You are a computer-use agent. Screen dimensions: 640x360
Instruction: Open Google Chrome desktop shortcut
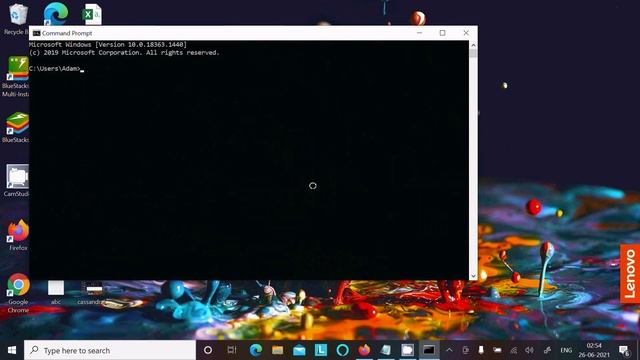[x=18, y=293]
